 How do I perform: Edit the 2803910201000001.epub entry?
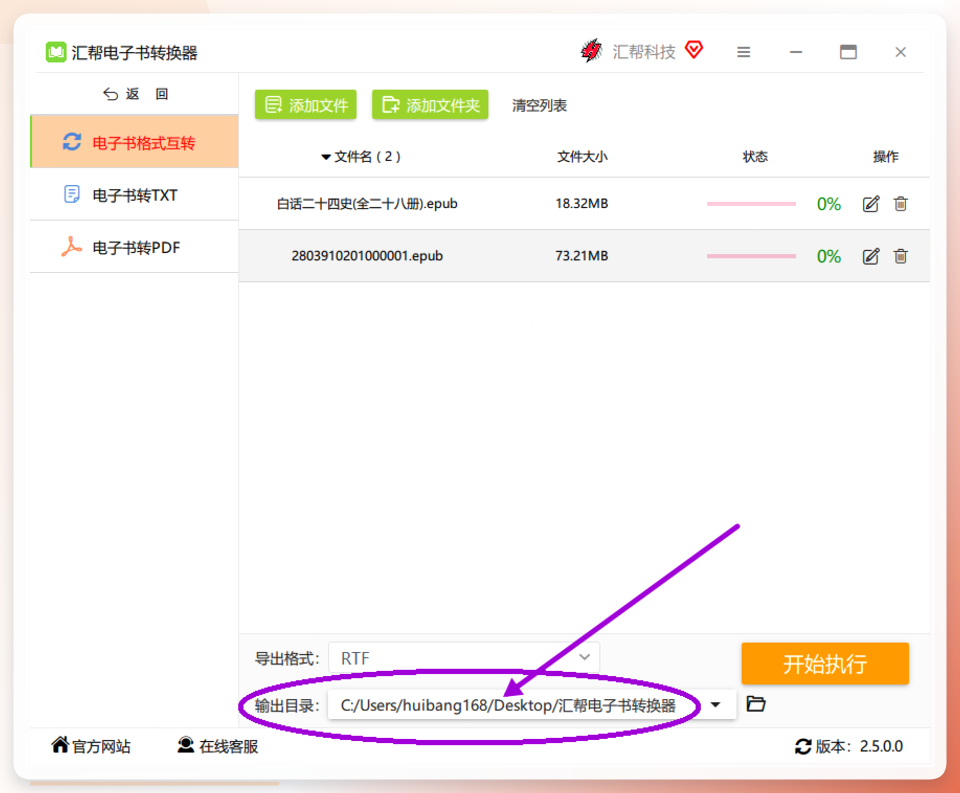pyautogui.click(x=871, y=256)
